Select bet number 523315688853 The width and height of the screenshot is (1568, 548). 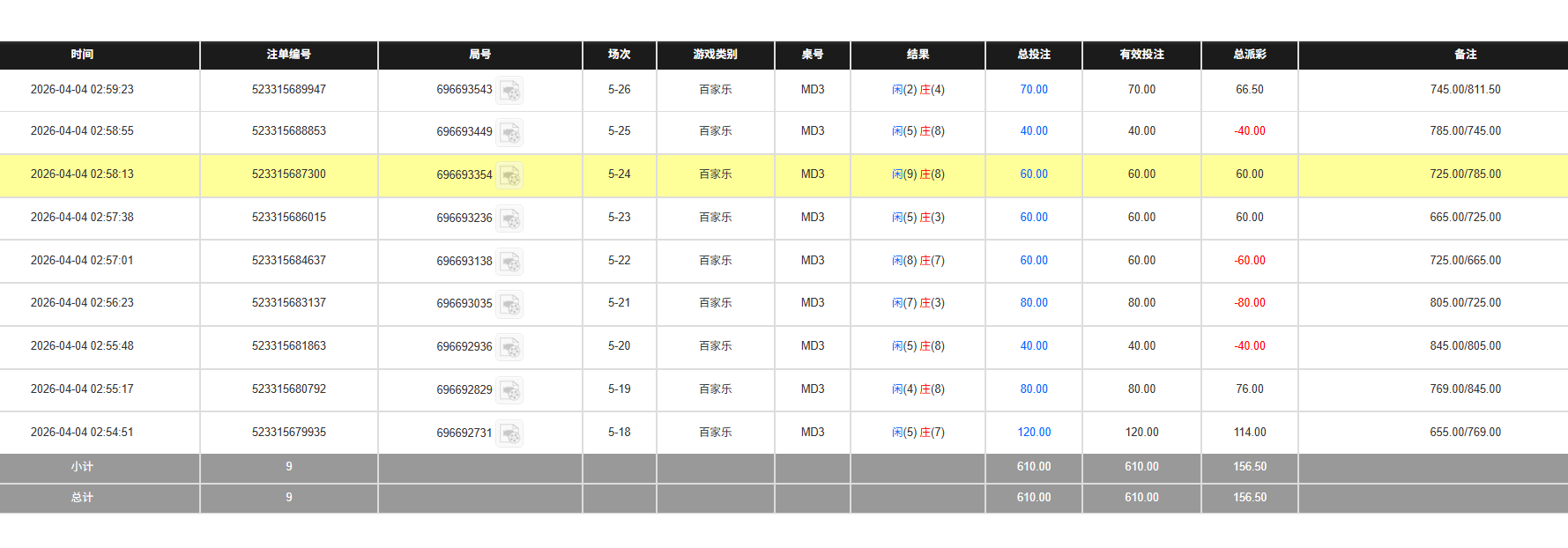pos(289,131)
